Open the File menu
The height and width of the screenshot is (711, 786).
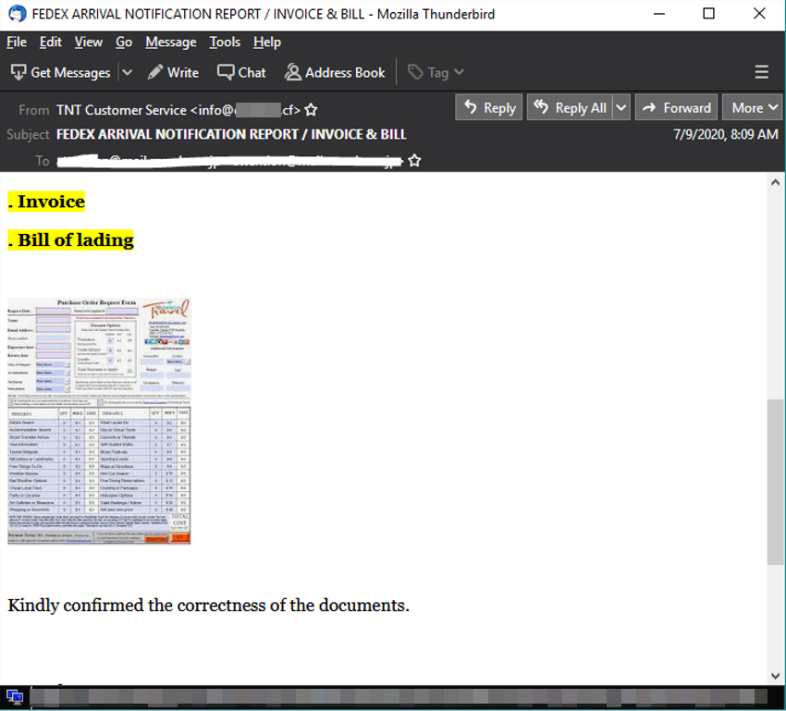pos(16,42)
